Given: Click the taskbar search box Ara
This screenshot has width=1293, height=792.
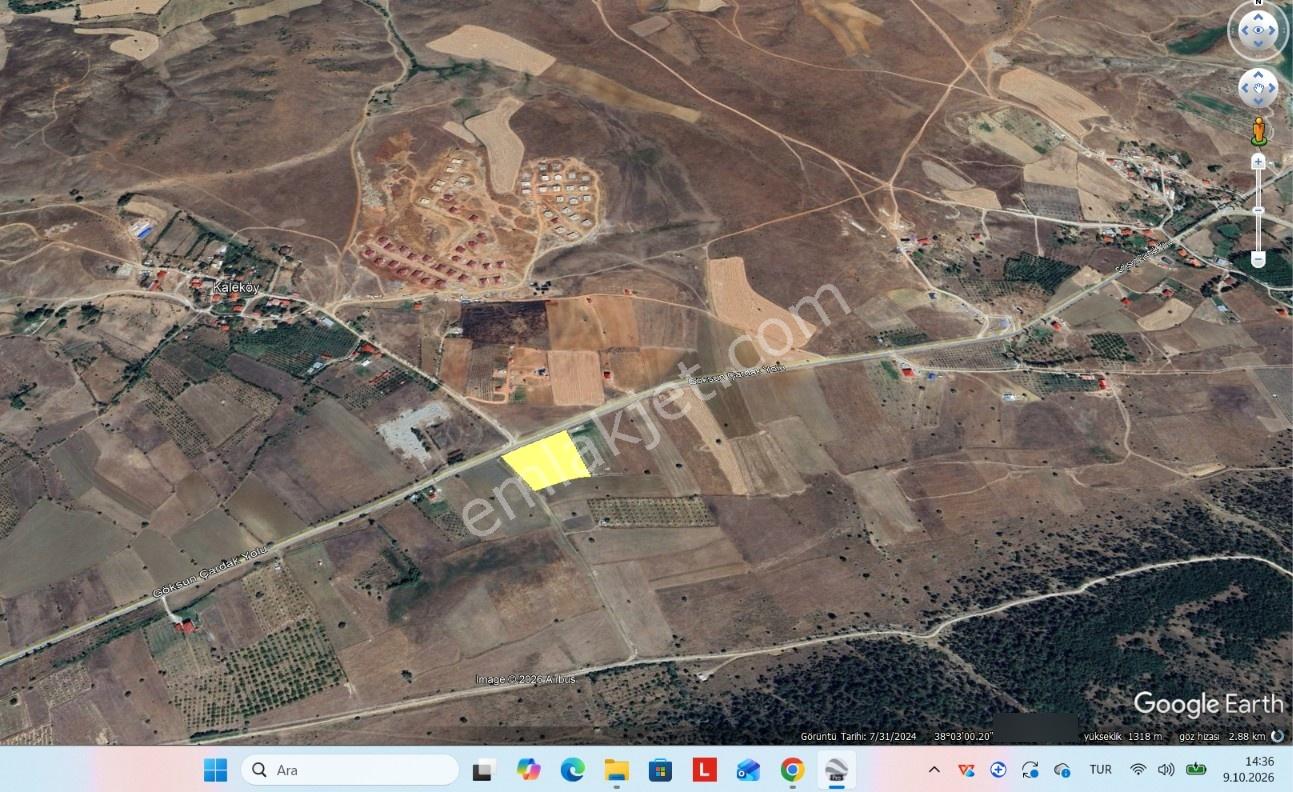Looking at the screenshot, I should pos(350,770).
